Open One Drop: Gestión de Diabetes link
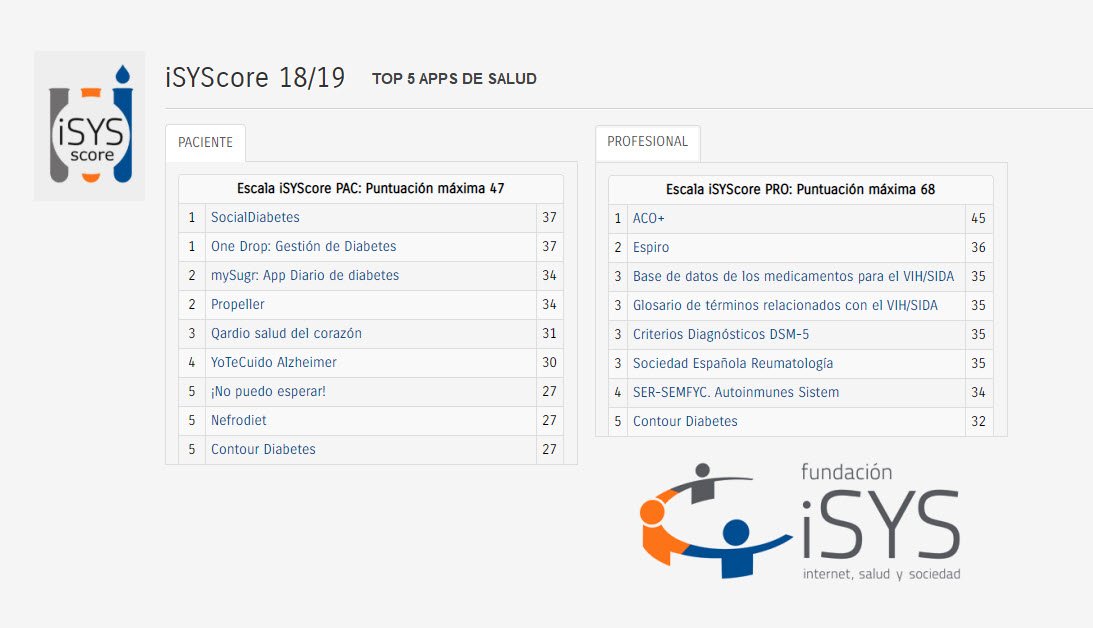Viewport: 1093px width, 628px height. 303,247
